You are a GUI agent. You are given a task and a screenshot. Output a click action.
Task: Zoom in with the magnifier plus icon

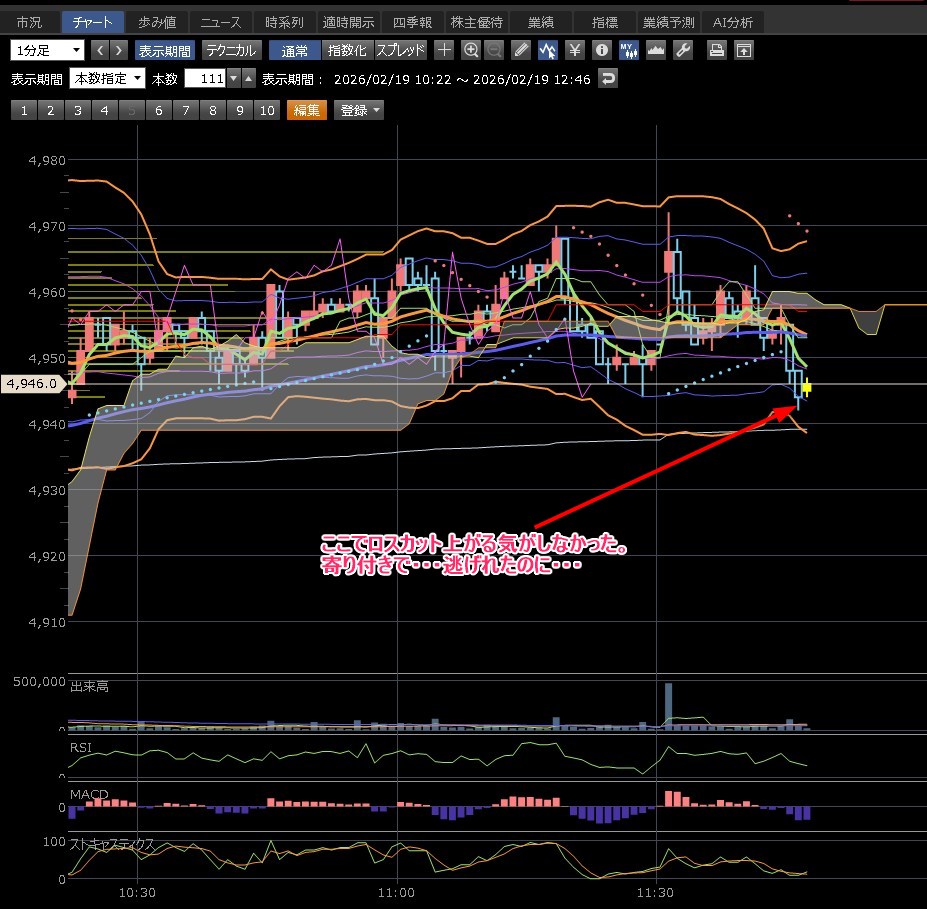(x=471, y=50)
